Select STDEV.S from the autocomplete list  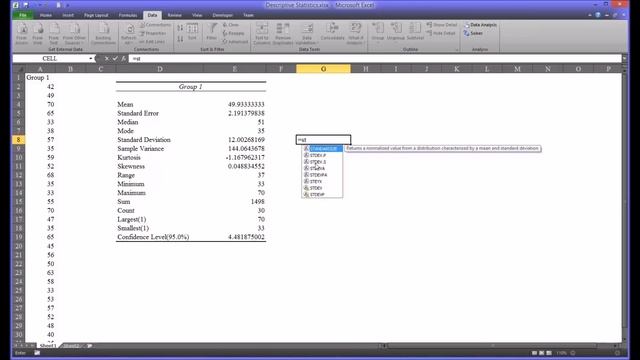(322, 162)
